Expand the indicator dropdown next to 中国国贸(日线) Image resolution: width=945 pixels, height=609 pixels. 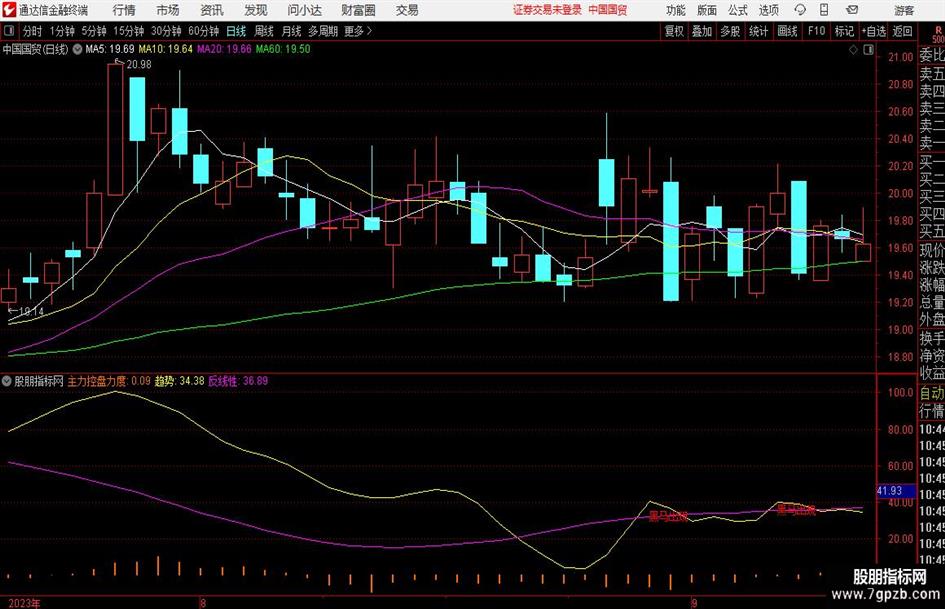(x=77, y=49)
